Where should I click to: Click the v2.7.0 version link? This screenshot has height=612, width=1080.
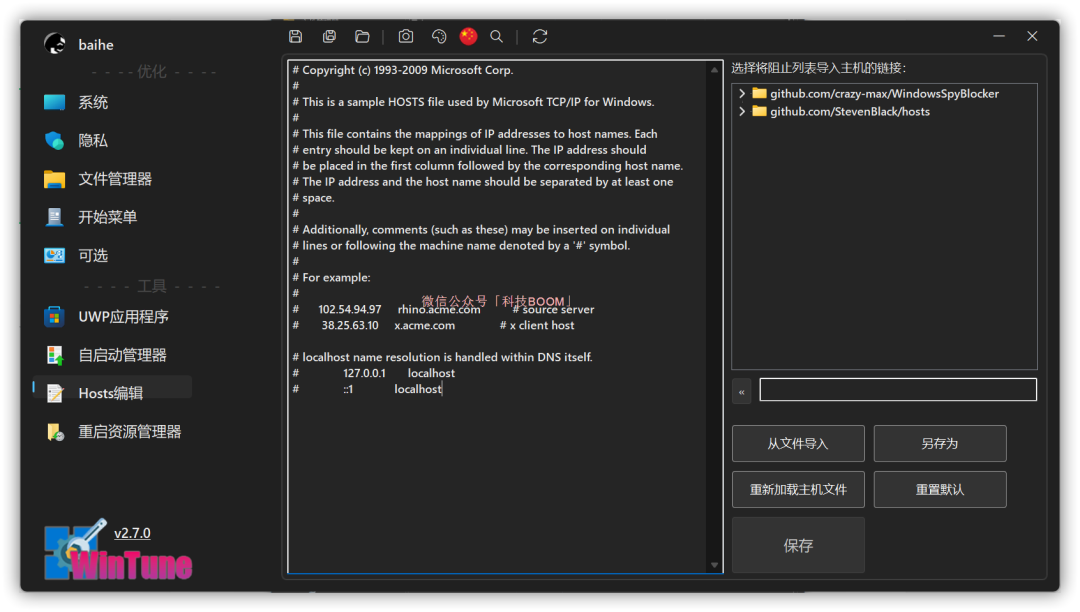pyautogui.click(x=132, y=533)
